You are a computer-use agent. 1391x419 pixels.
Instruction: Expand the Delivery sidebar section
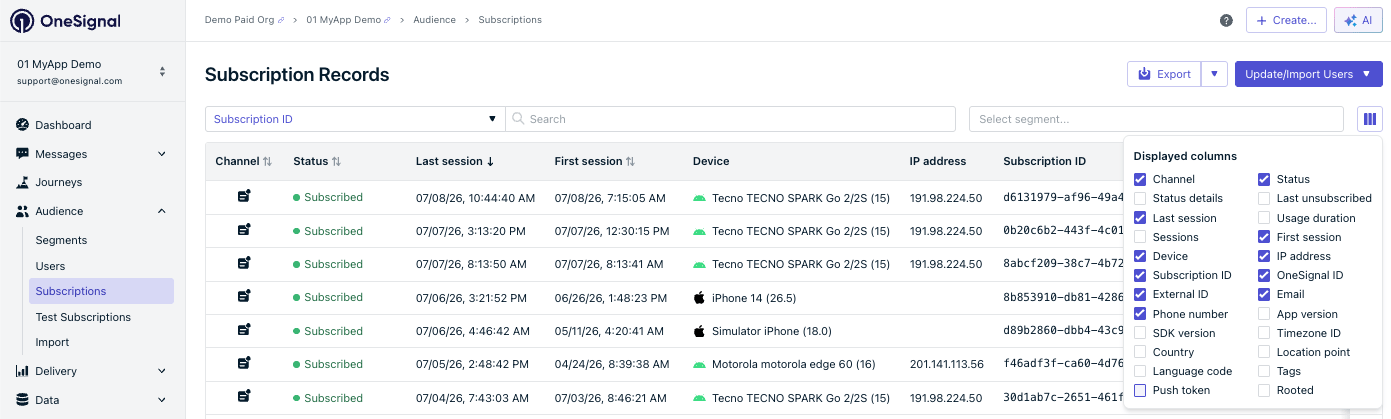tap(162, 371)
